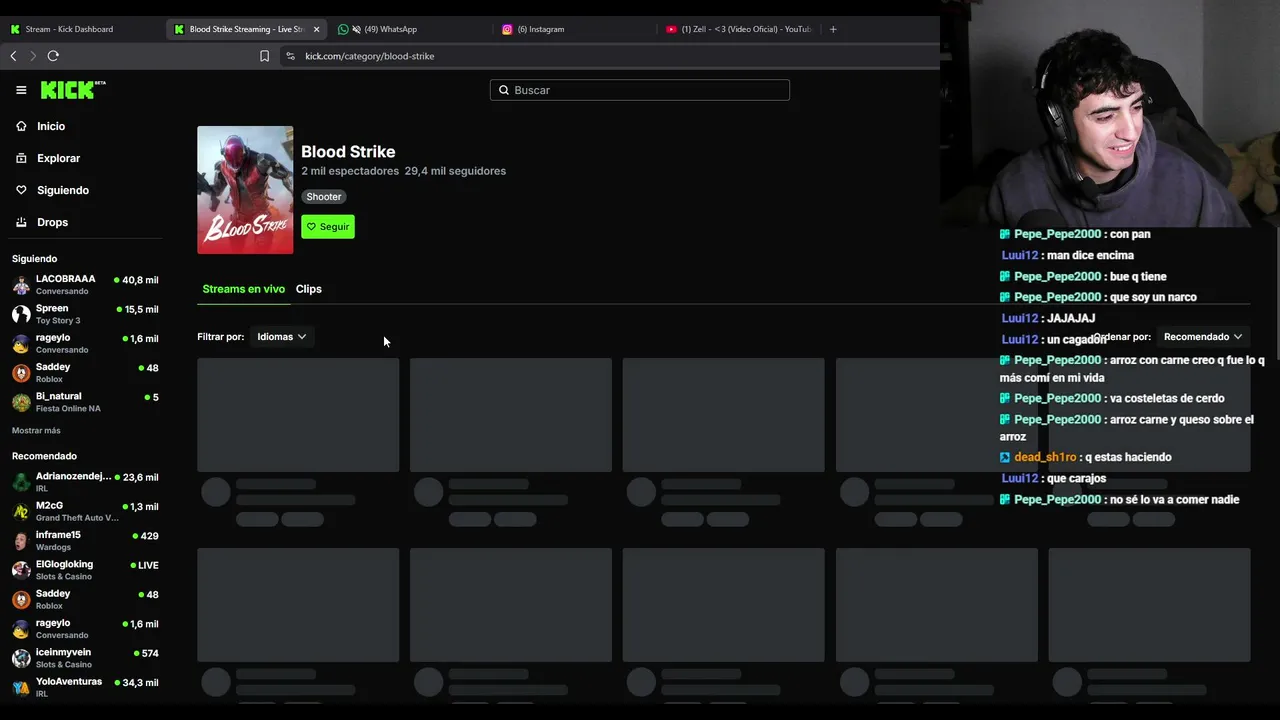Select the Streams en vivo tab
This screenshot has height=720, width=1280.
[x=244, y=289]
